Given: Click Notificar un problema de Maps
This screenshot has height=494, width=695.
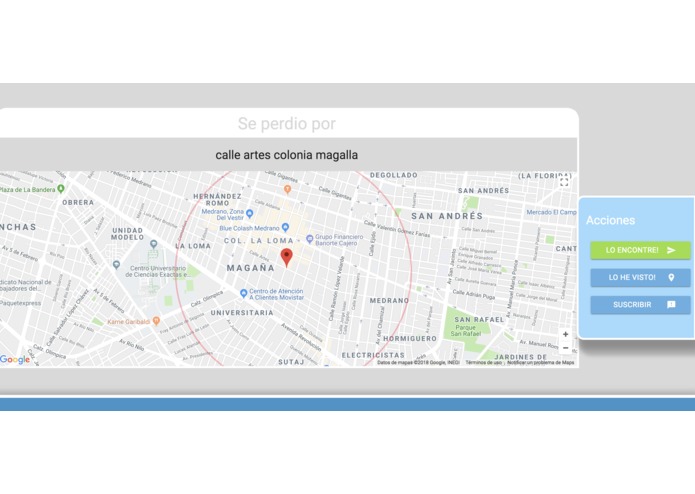Looking at the screenshot, I should point(540,362).
